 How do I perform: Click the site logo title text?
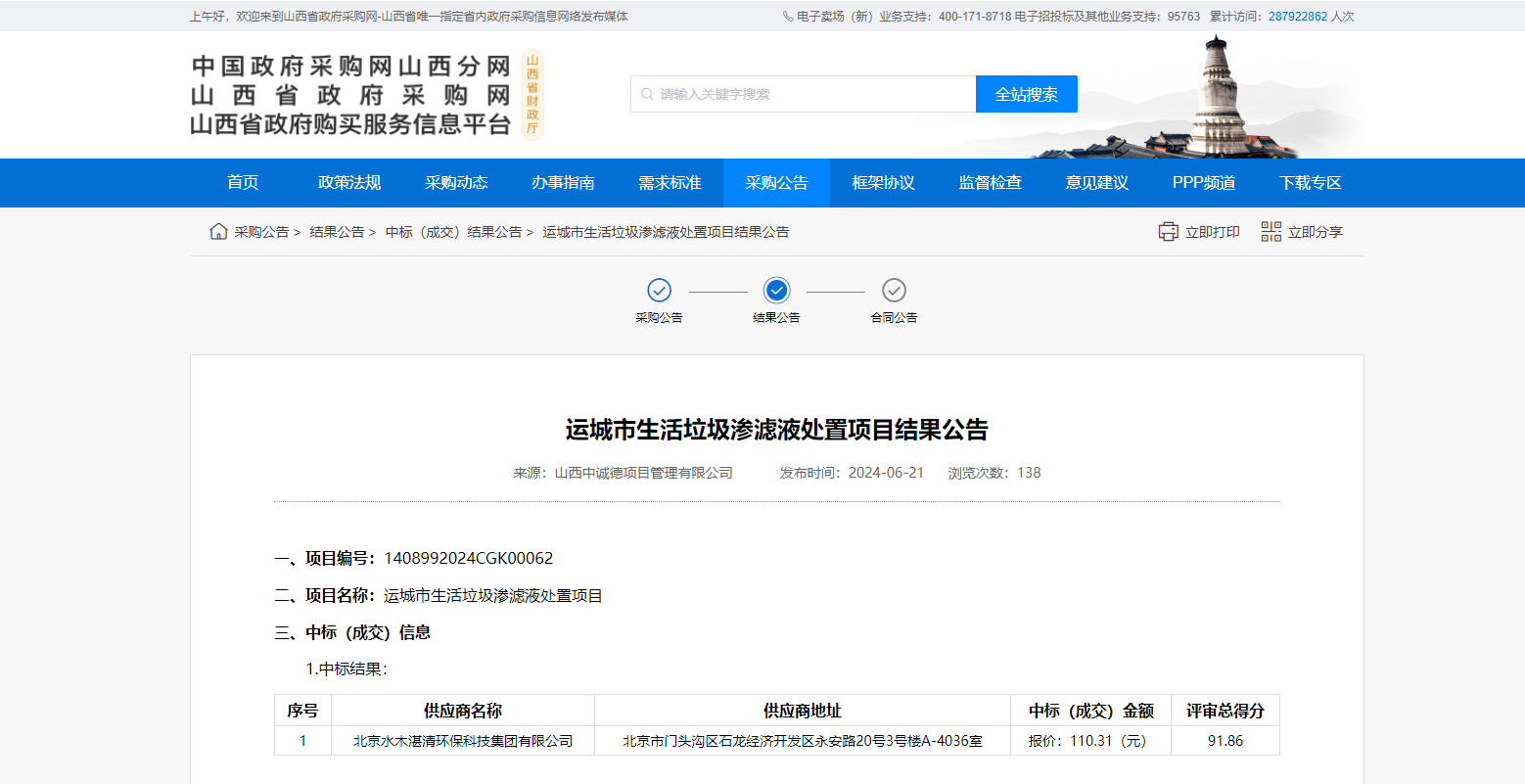[350, 95]
